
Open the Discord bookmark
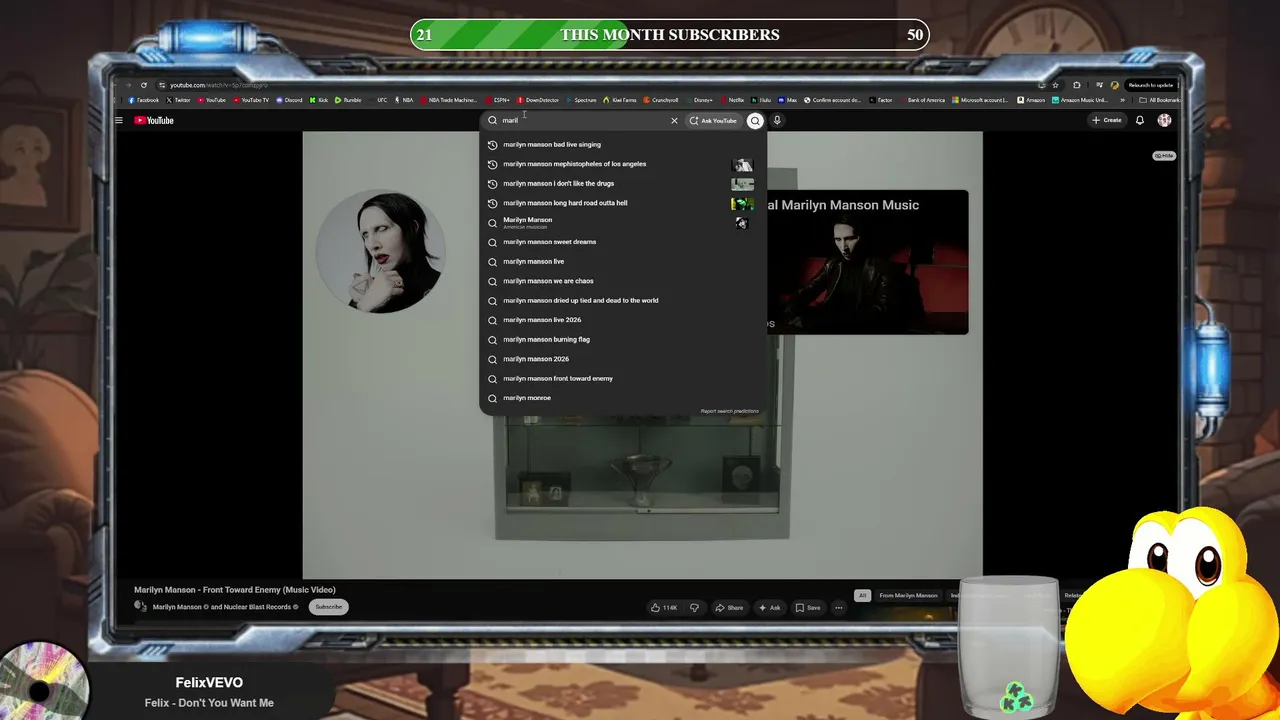pyautogui.click(x=289, y=100)
